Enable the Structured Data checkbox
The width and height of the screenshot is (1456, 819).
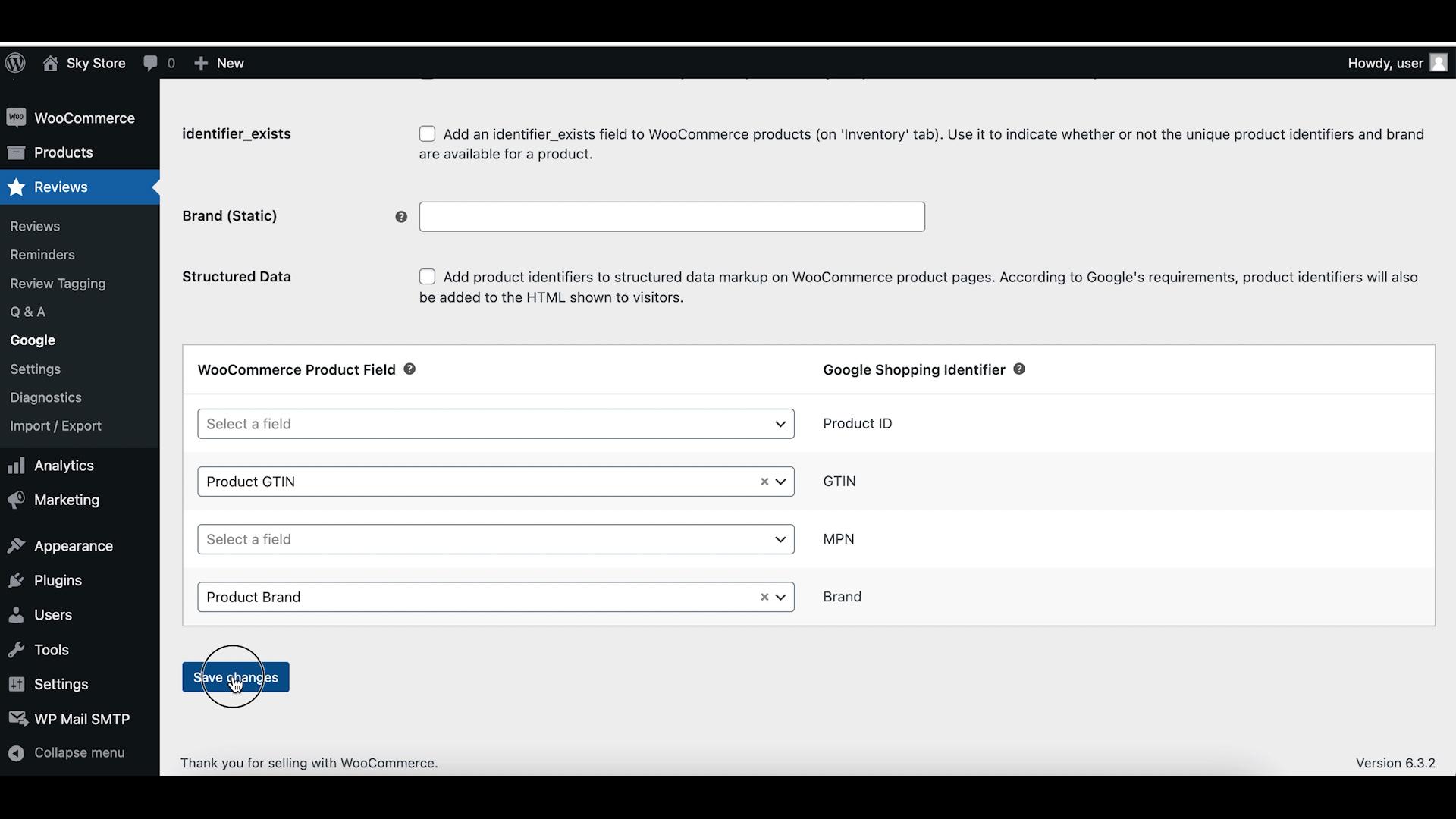pos(428,277)
